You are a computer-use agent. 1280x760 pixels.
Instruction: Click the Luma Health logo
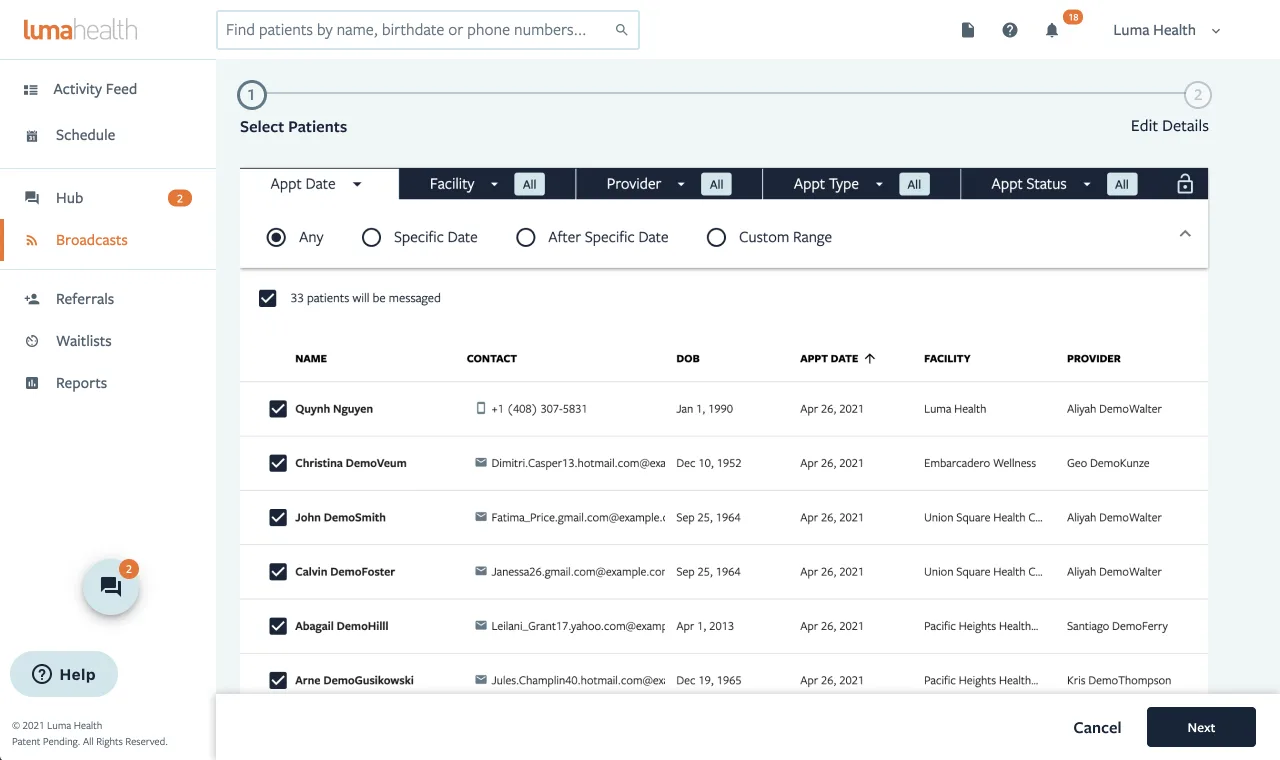[x=80, y=30]
